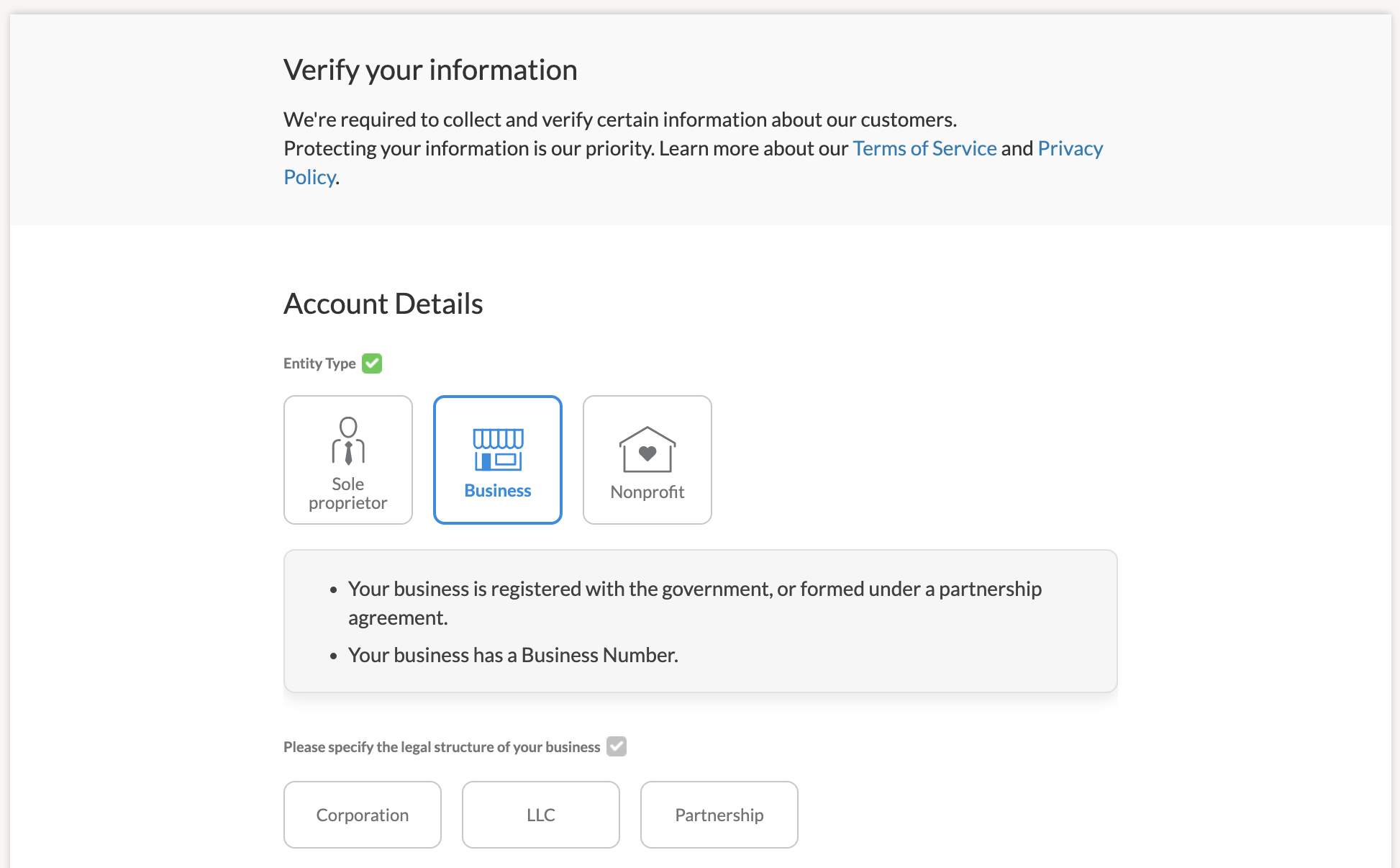1400x868 pixels.
Task: Select Corporation as legal structure
Action: click(363, 815)
